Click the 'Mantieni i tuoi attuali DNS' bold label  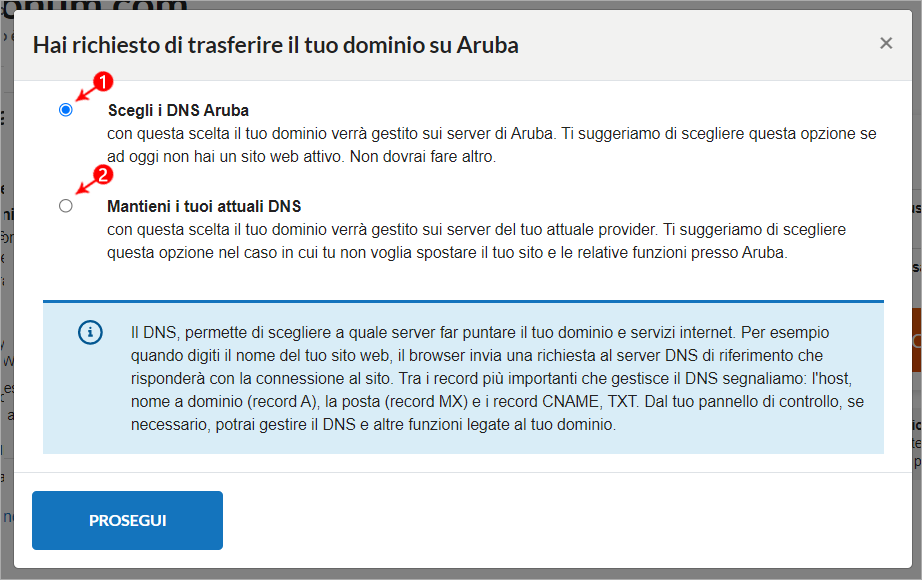click(x=204, y=206)
